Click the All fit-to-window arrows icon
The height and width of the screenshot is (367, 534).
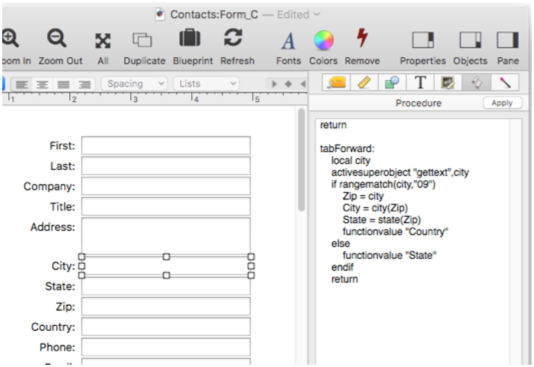[103, 41]
